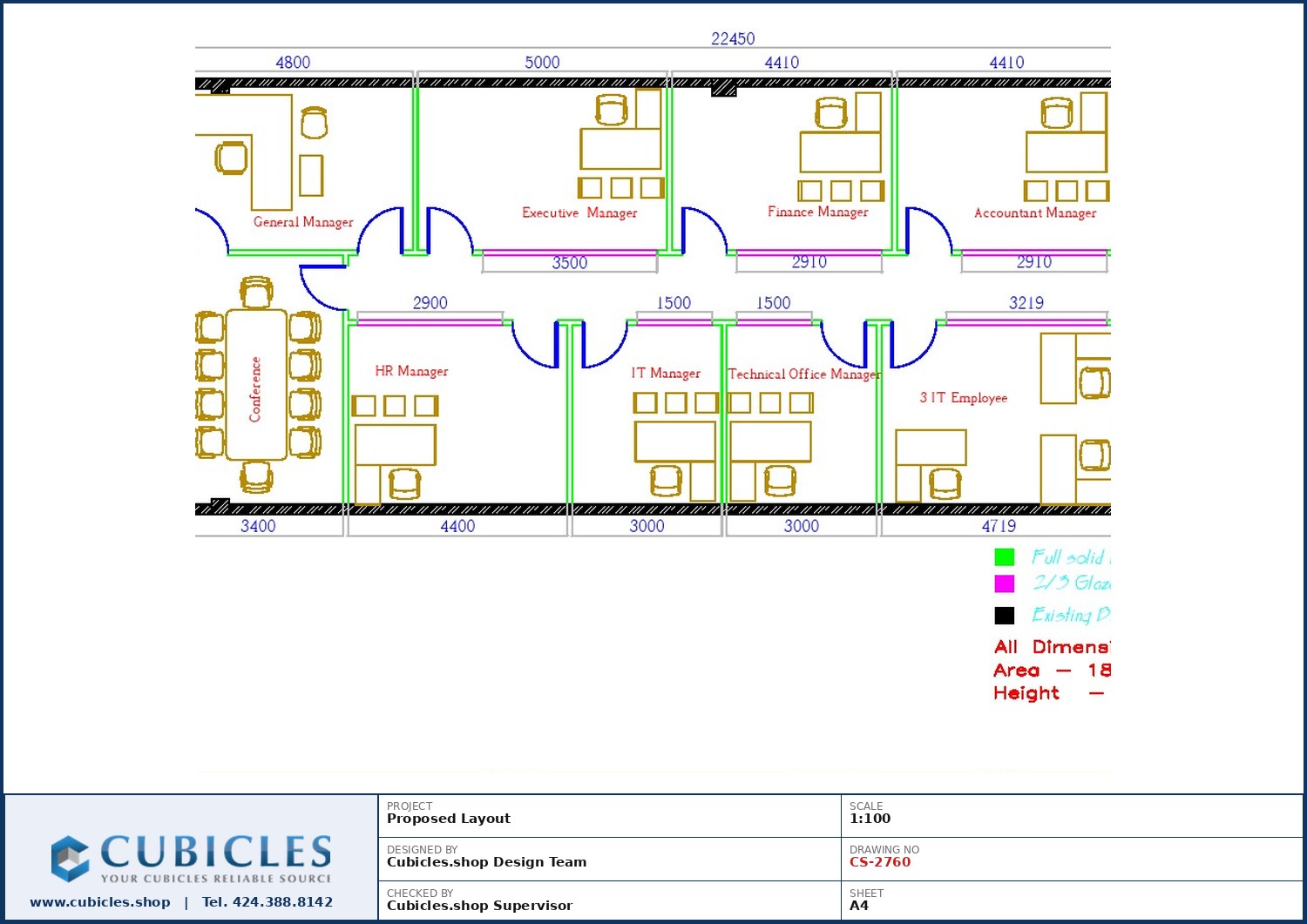The height and width of the screenshot is (924, 1307).
Task: Click the HR Manager room label
Action: [411, 371]
